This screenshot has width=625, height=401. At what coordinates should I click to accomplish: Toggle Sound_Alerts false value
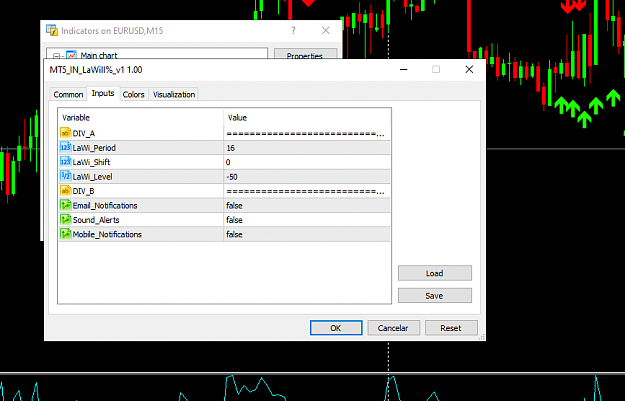(x=234, y=220)
